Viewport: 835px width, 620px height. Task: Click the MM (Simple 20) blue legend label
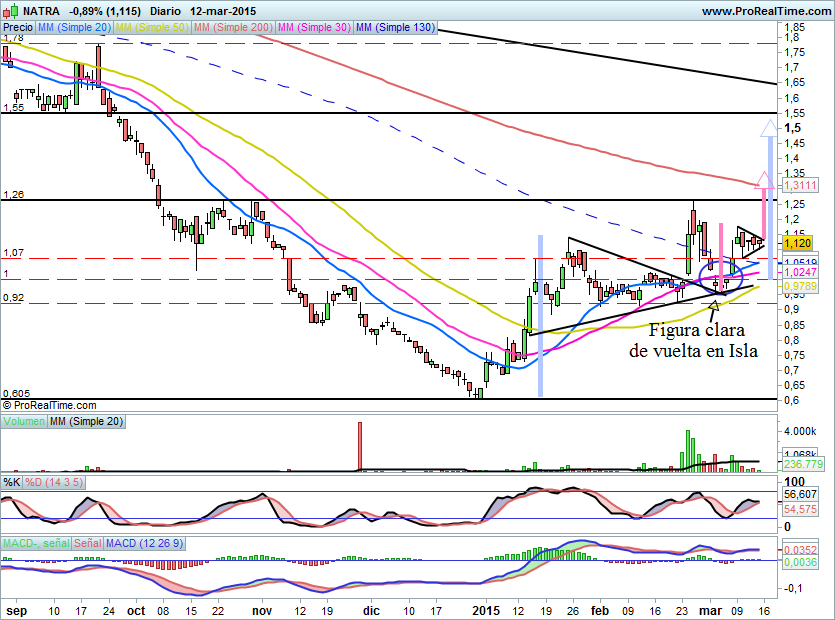coord(74,27)
